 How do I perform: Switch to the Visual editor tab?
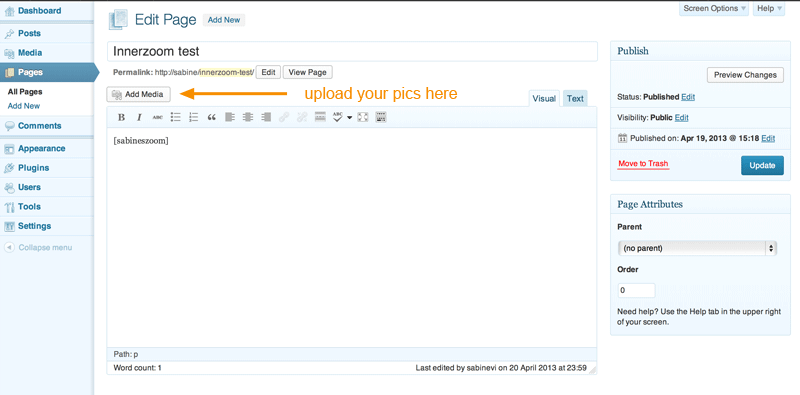pos(544,98)
